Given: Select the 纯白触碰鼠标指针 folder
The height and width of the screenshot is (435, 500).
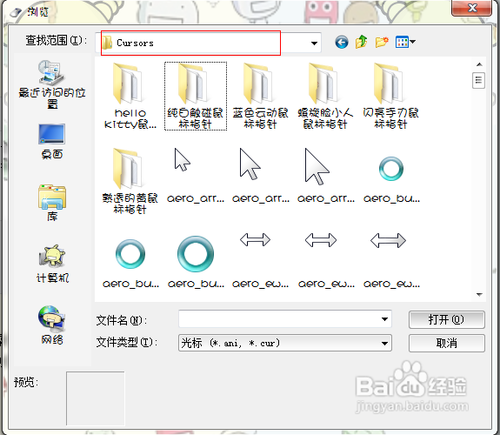Looking at the screenshot, I should coord(195,96).
